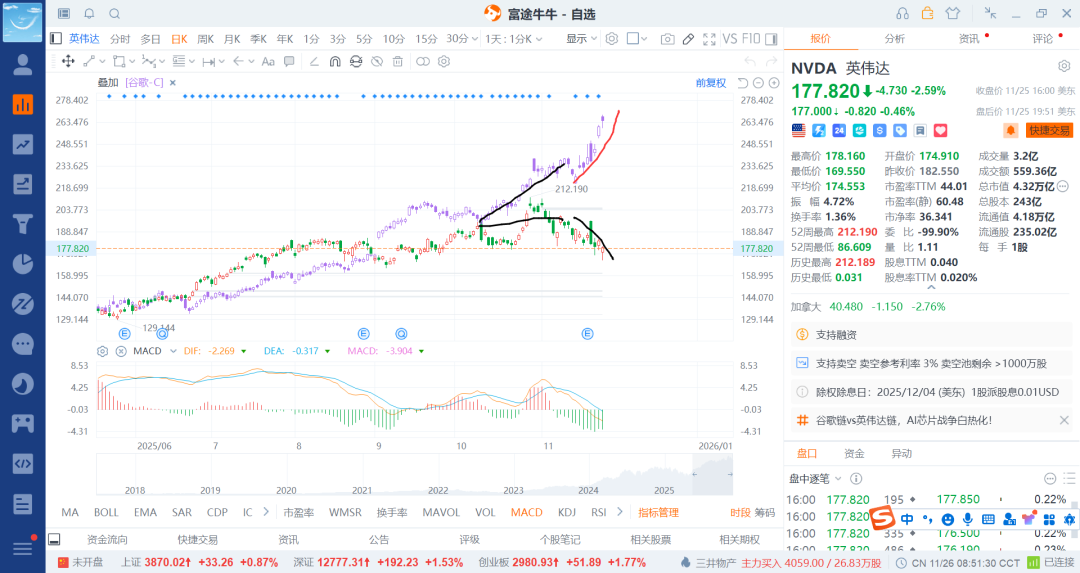Toggle the right quote side panel
This screenshot has width=1080, height=573.
(x=771, y=39)
